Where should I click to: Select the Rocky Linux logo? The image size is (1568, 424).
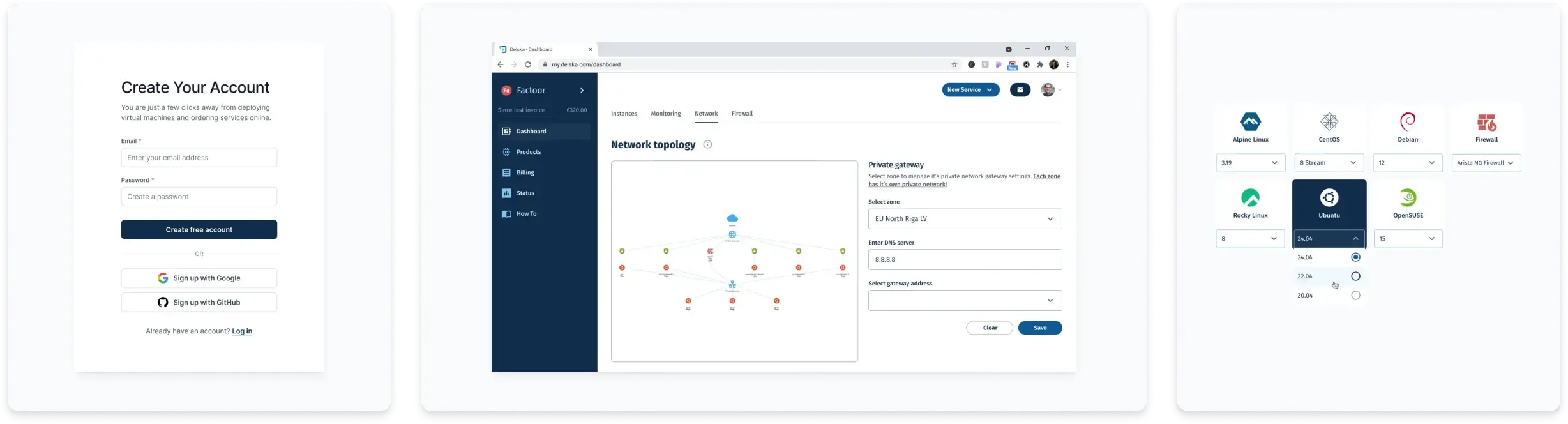click(1250, 198)
